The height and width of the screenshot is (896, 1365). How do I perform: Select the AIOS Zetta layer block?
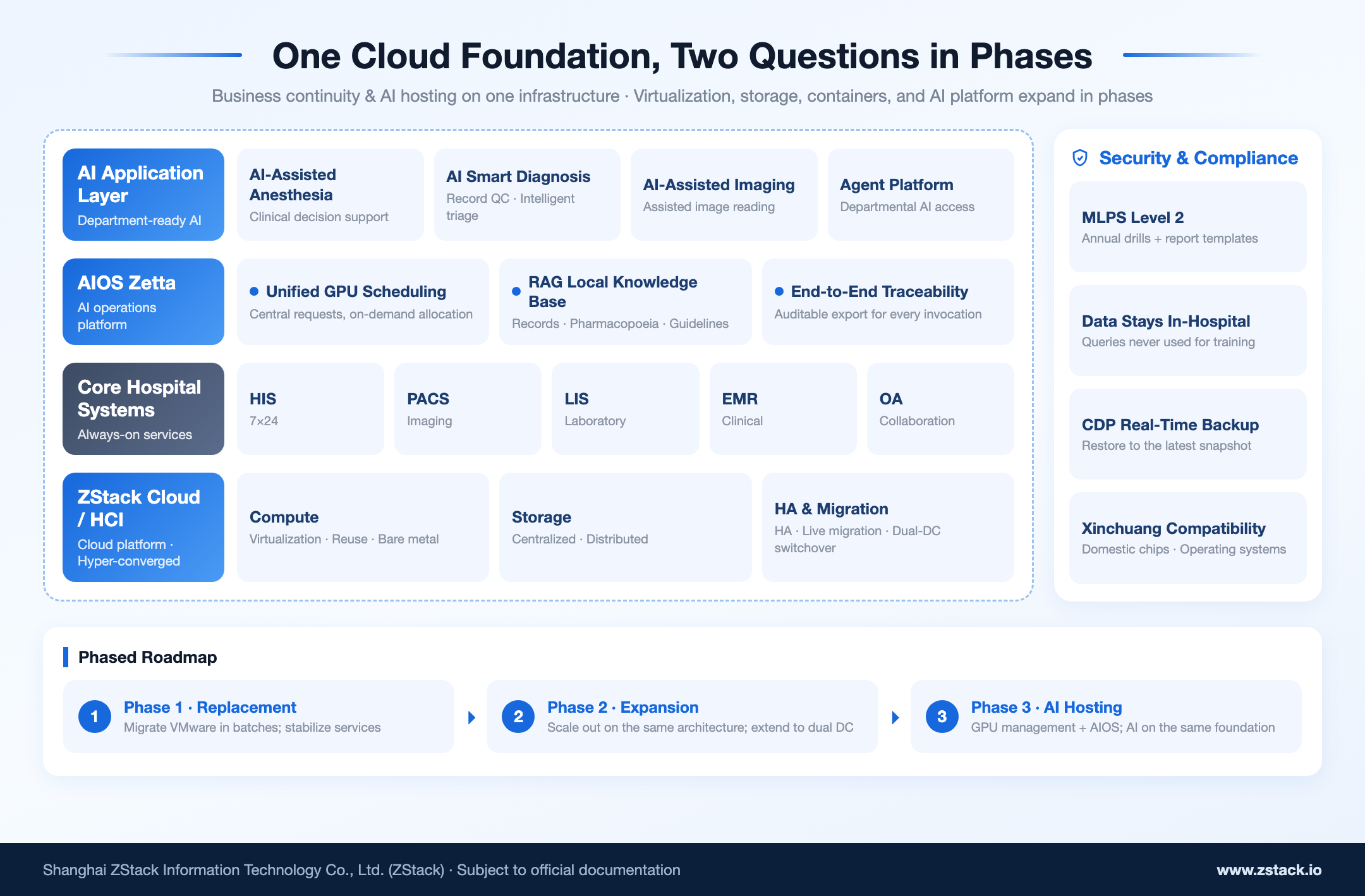pos(143,301)
